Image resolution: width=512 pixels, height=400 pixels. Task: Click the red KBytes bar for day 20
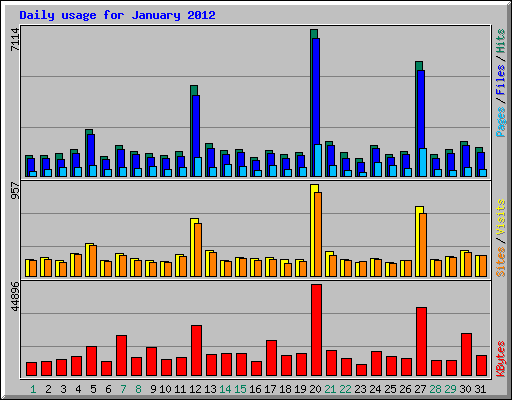317,330
